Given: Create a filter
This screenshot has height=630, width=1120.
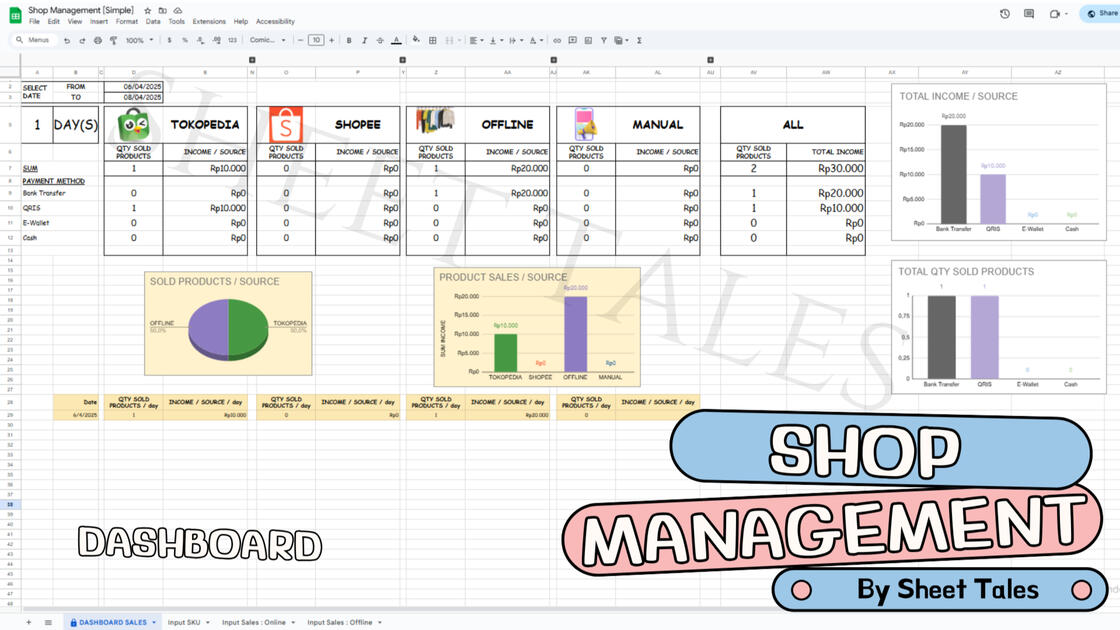Looking at the screenshot, I should pyautogui.click(x=604, y=41).
